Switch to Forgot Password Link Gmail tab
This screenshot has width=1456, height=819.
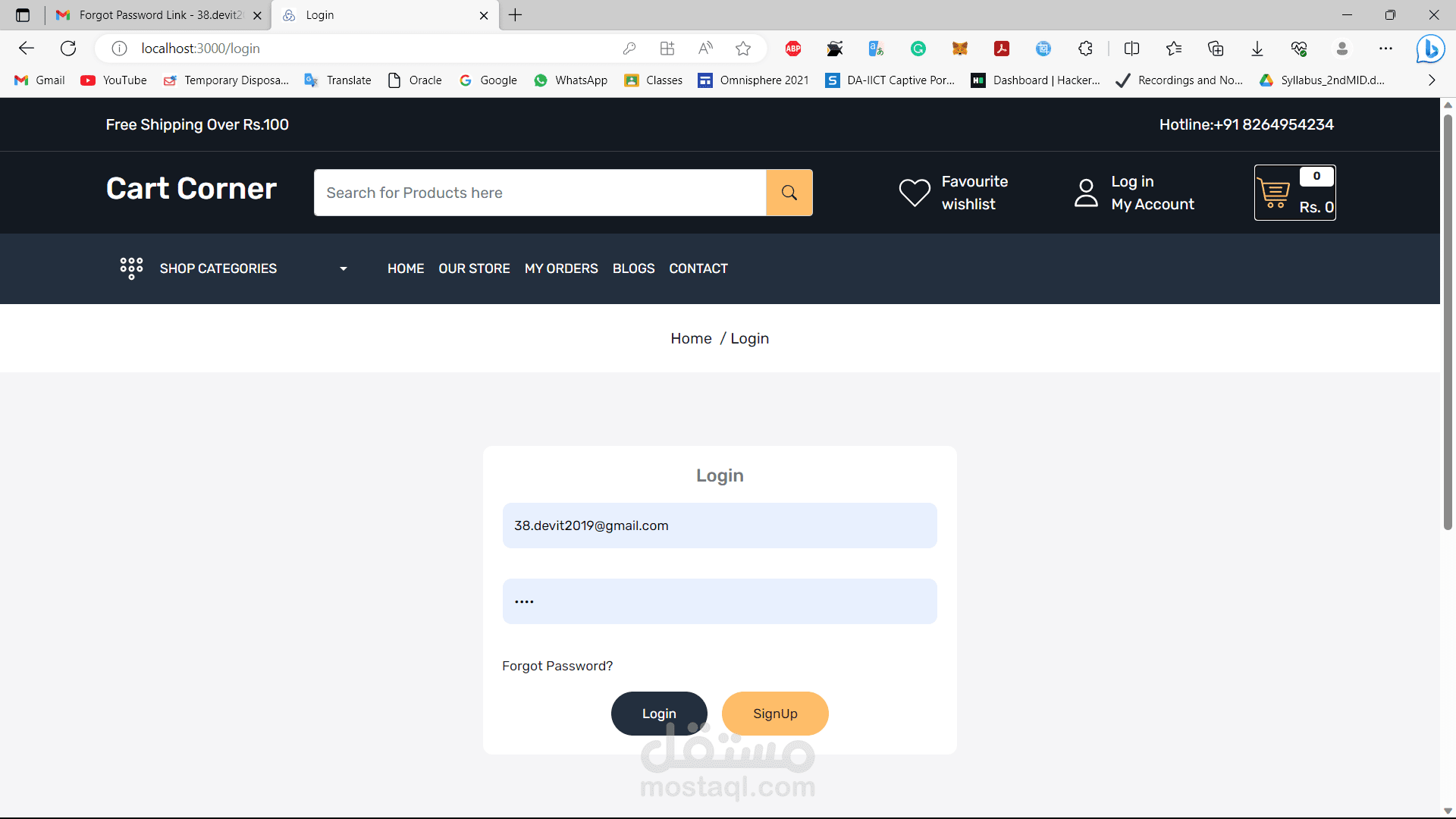tap(159, 15)
